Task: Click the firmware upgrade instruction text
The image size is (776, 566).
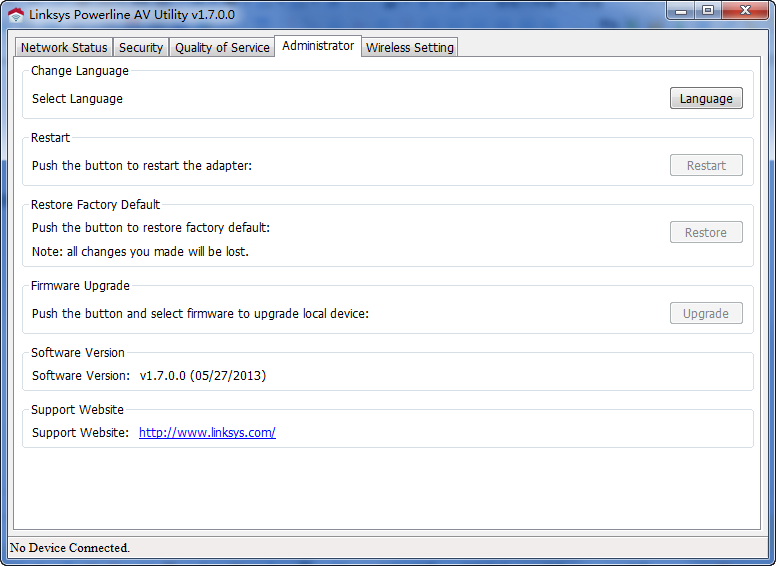Action: coord(200,314)
